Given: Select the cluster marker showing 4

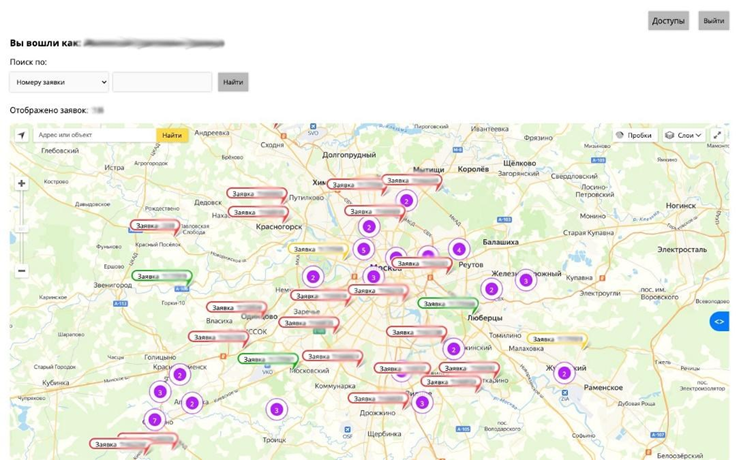Looking at the screenshot, I should (x=459, y=249).
